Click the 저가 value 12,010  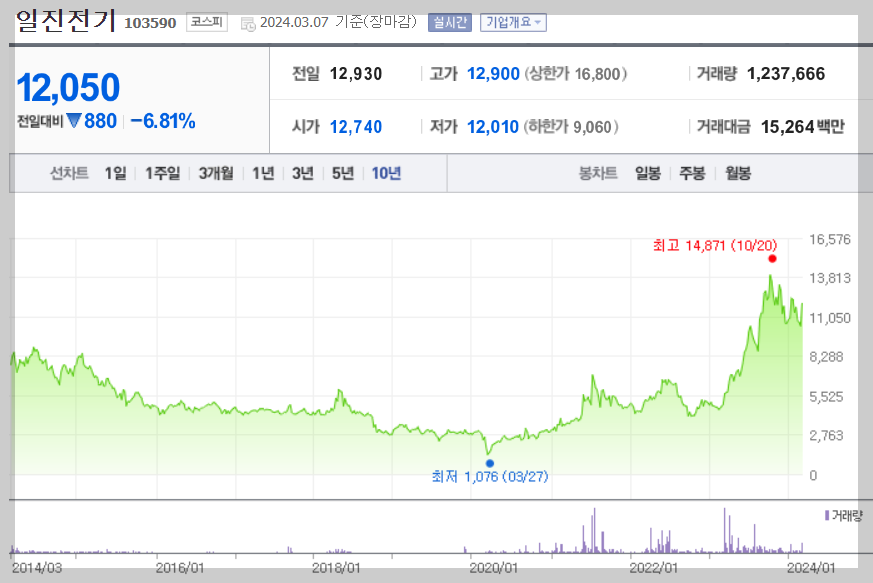493,127
